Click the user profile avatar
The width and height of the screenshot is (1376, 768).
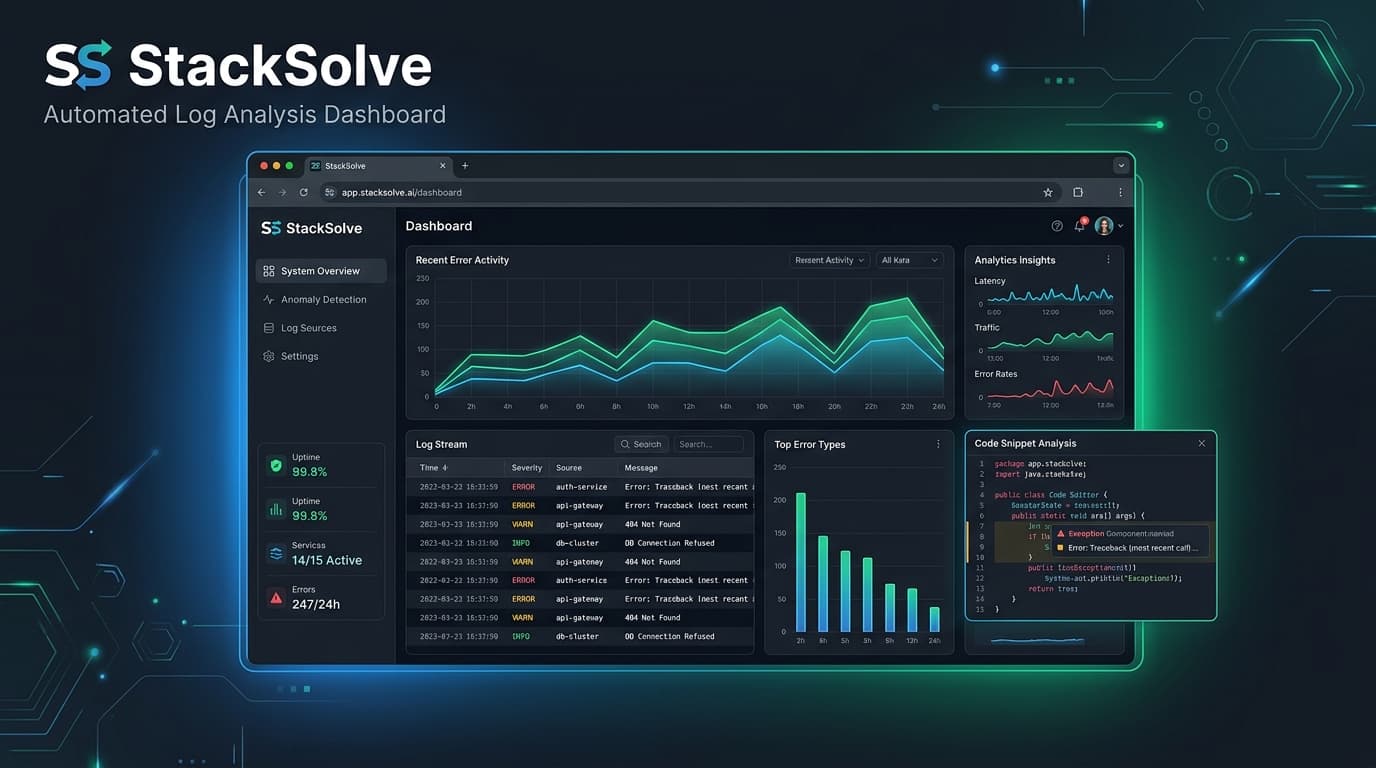tap(1104, 226)
